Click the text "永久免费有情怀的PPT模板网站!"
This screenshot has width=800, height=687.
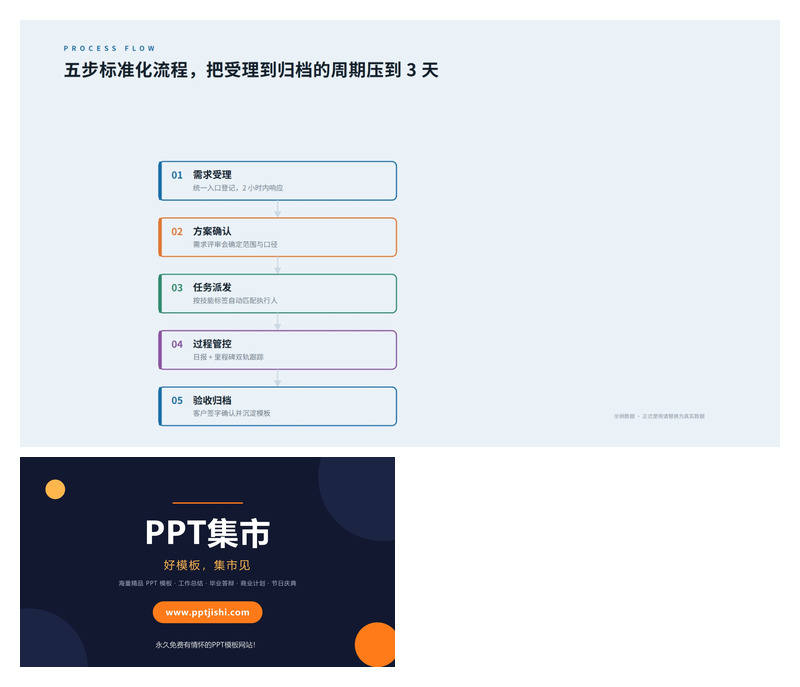(x=206, y=645)
